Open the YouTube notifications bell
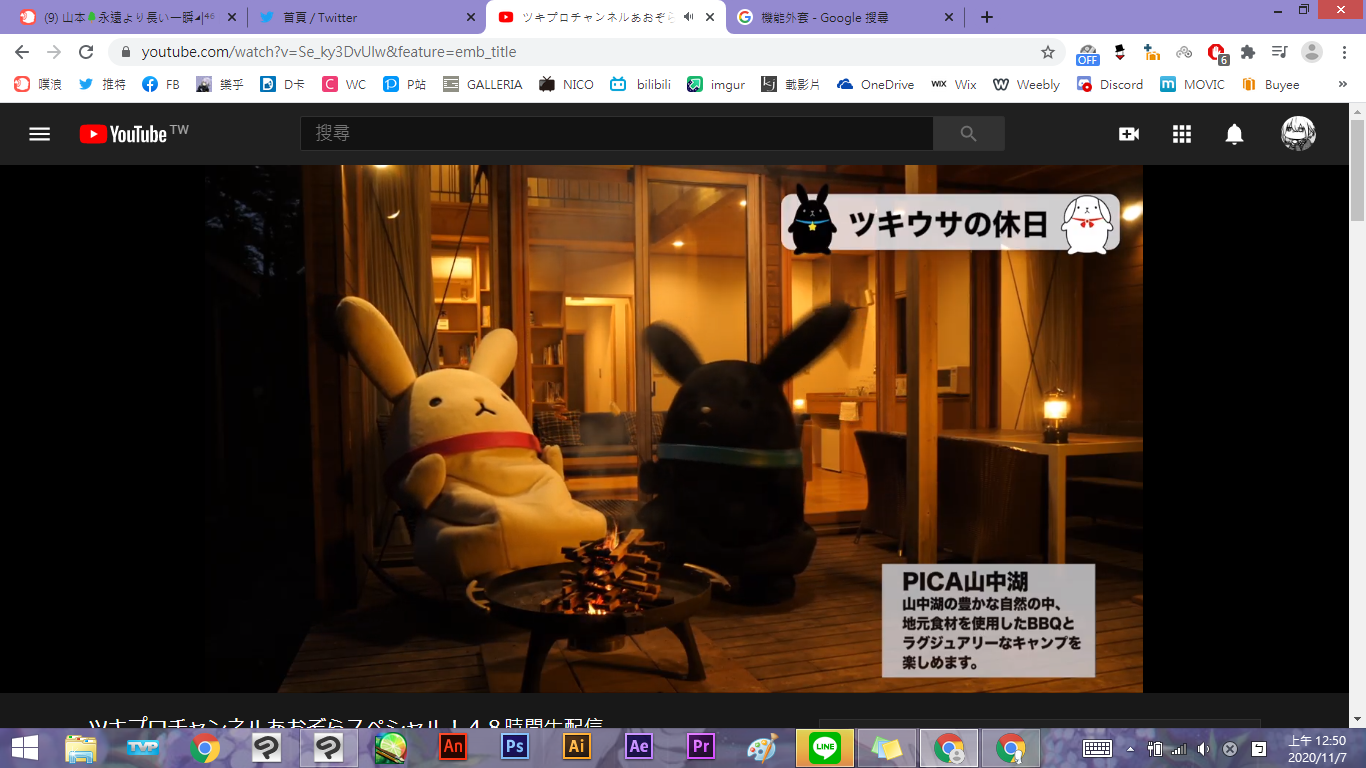The height and width of the screenshot is (768, 1366). coord(1235,134)
